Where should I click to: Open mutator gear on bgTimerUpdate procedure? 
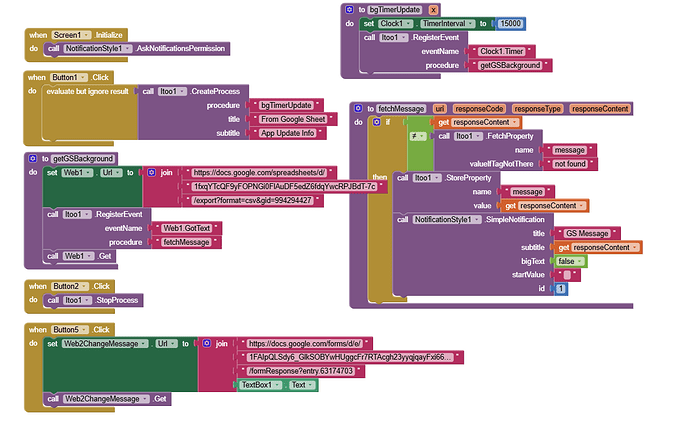coord(348,9)
